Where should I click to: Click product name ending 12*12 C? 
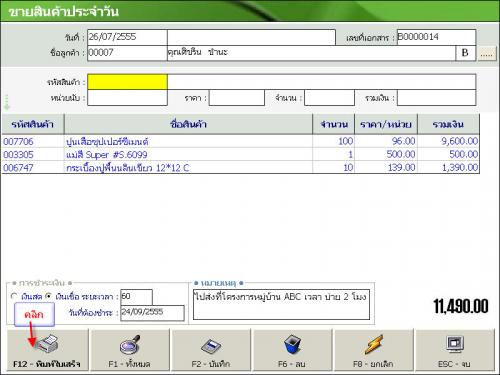(128, 167)
